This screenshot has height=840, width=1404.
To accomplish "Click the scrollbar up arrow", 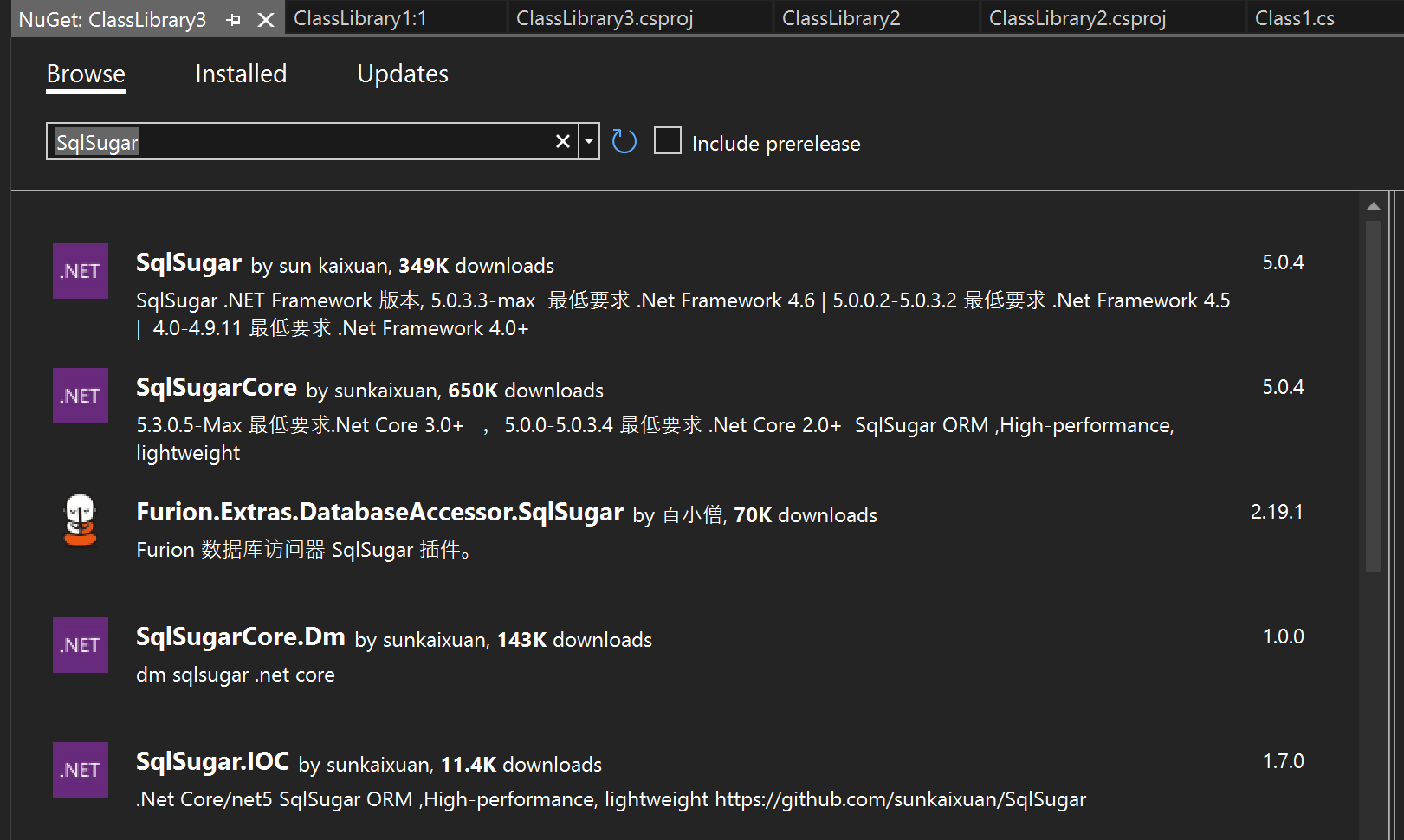I will 1374,206.
